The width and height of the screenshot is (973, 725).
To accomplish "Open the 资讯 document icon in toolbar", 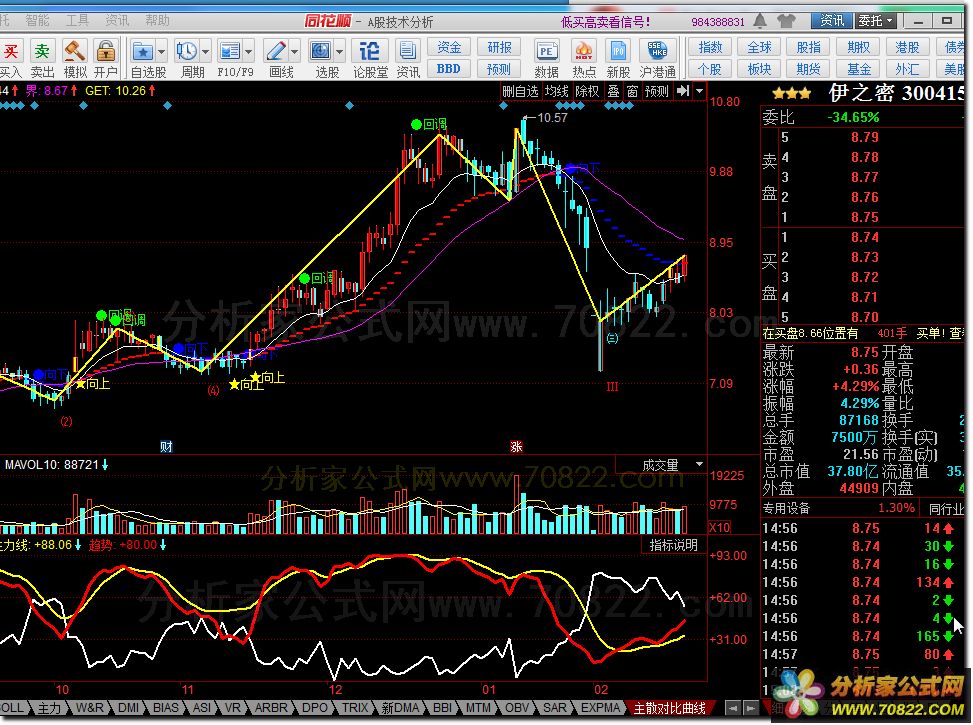I will 408,51.
